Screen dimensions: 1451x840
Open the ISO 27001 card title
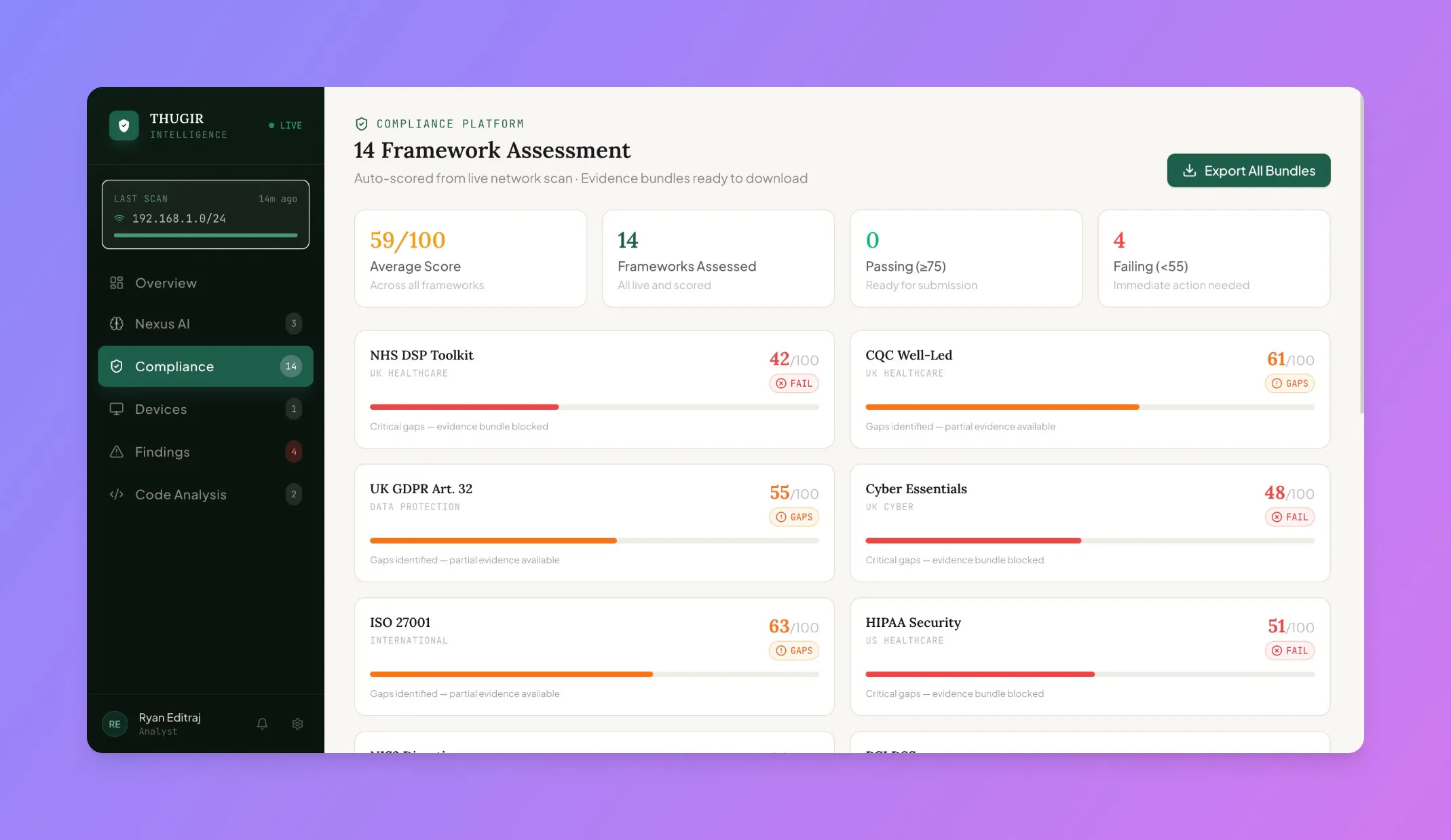(x=400, y=622)
